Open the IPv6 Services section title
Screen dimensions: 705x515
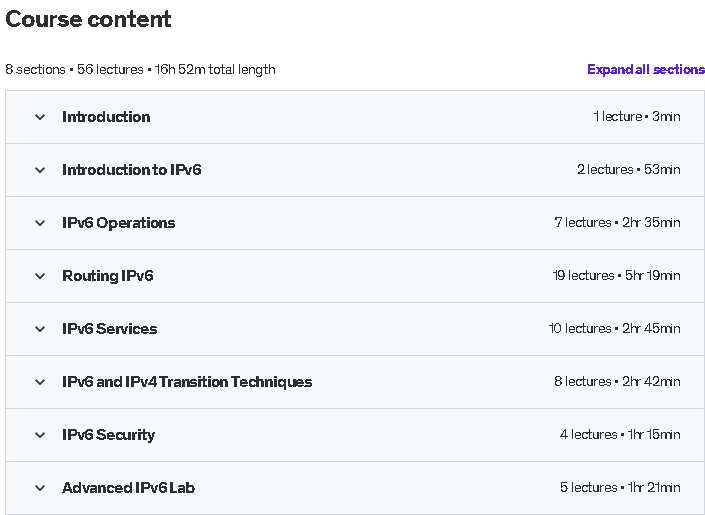110,329
